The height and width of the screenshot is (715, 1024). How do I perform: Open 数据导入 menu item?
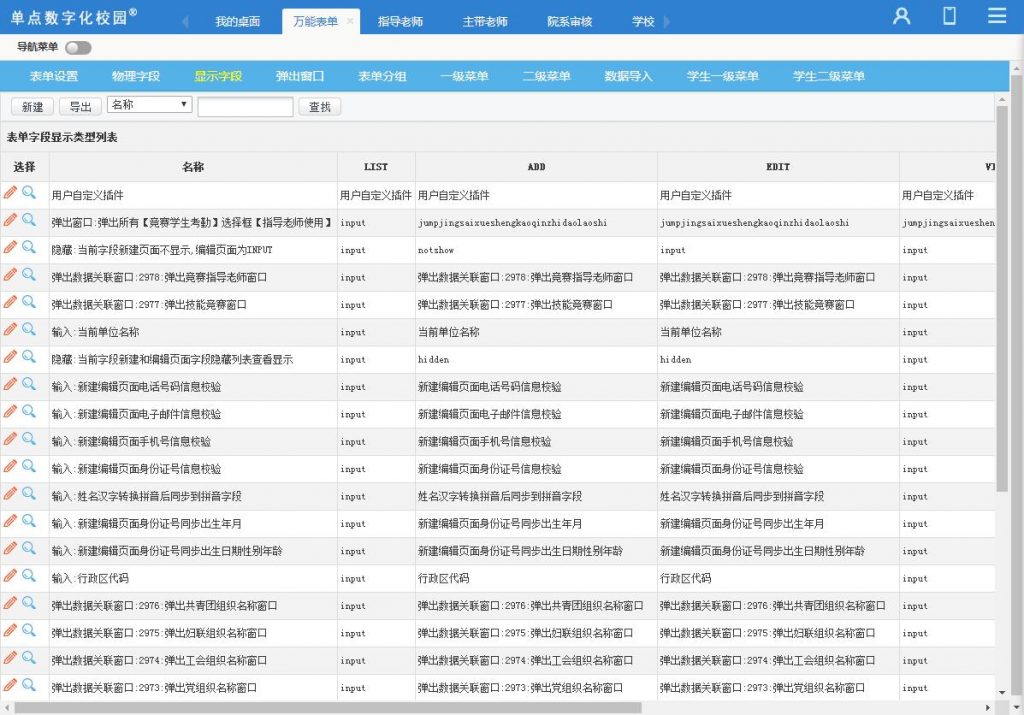[x=628, y=76]
